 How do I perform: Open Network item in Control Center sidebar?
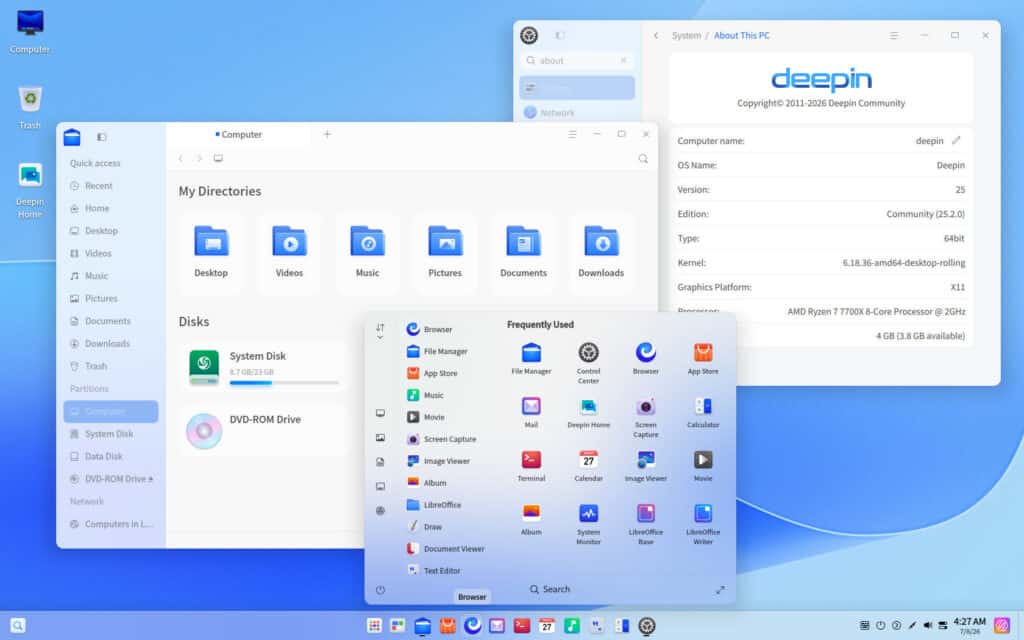577,112
